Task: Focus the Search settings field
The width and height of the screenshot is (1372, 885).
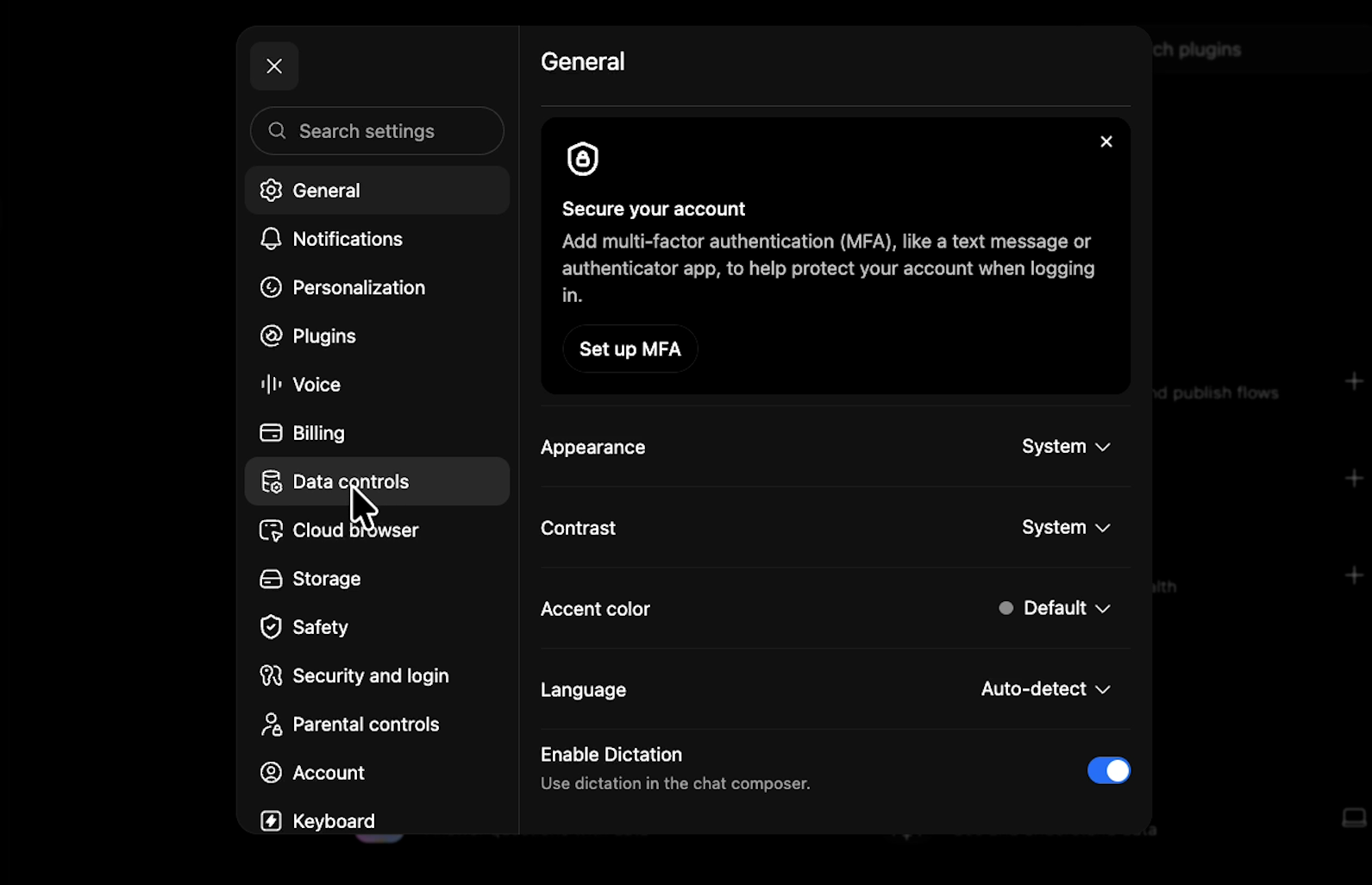Action: (377, 131)
